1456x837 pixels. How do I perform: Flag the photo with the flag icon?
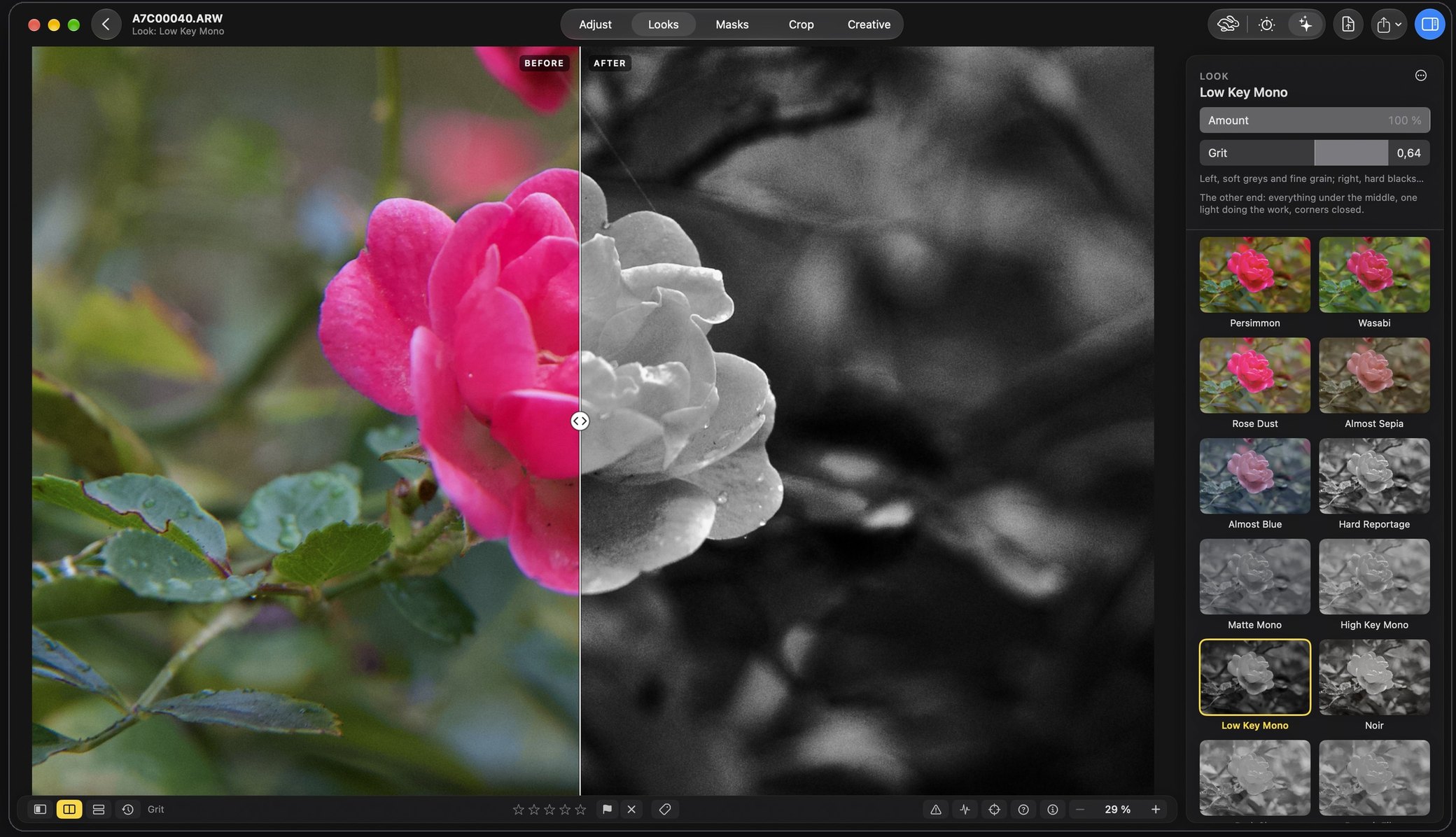coord(607,809)
